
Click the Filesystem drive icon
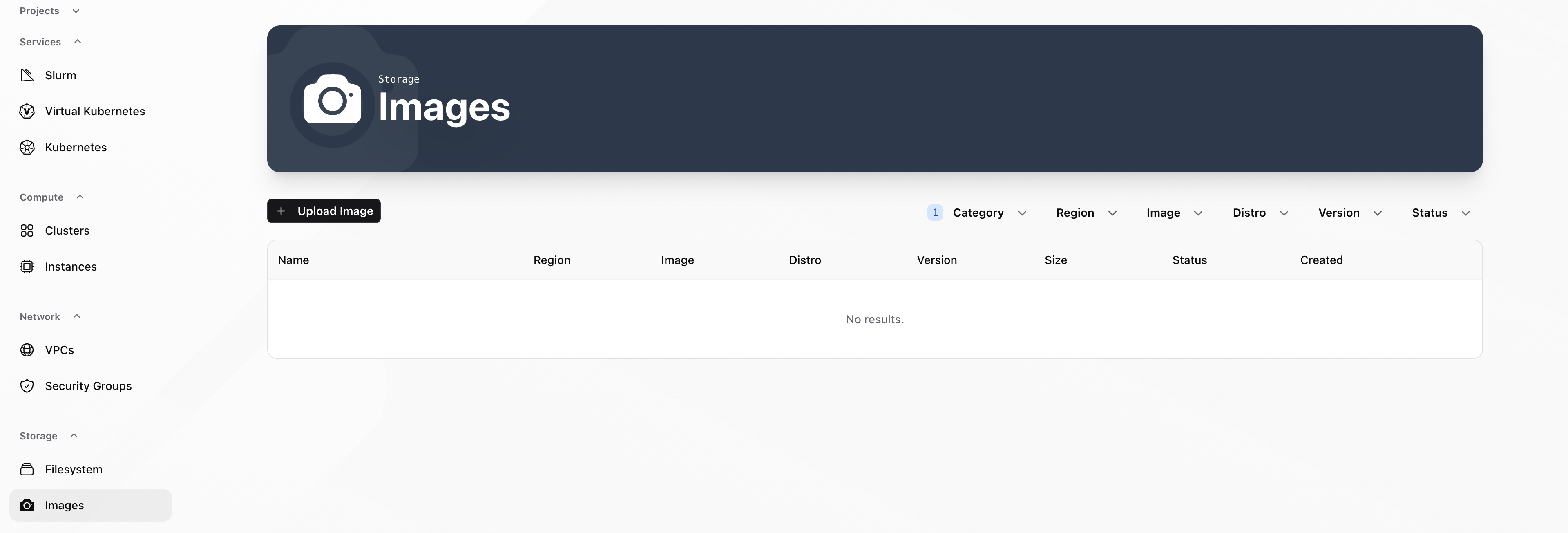coord(27,470)
